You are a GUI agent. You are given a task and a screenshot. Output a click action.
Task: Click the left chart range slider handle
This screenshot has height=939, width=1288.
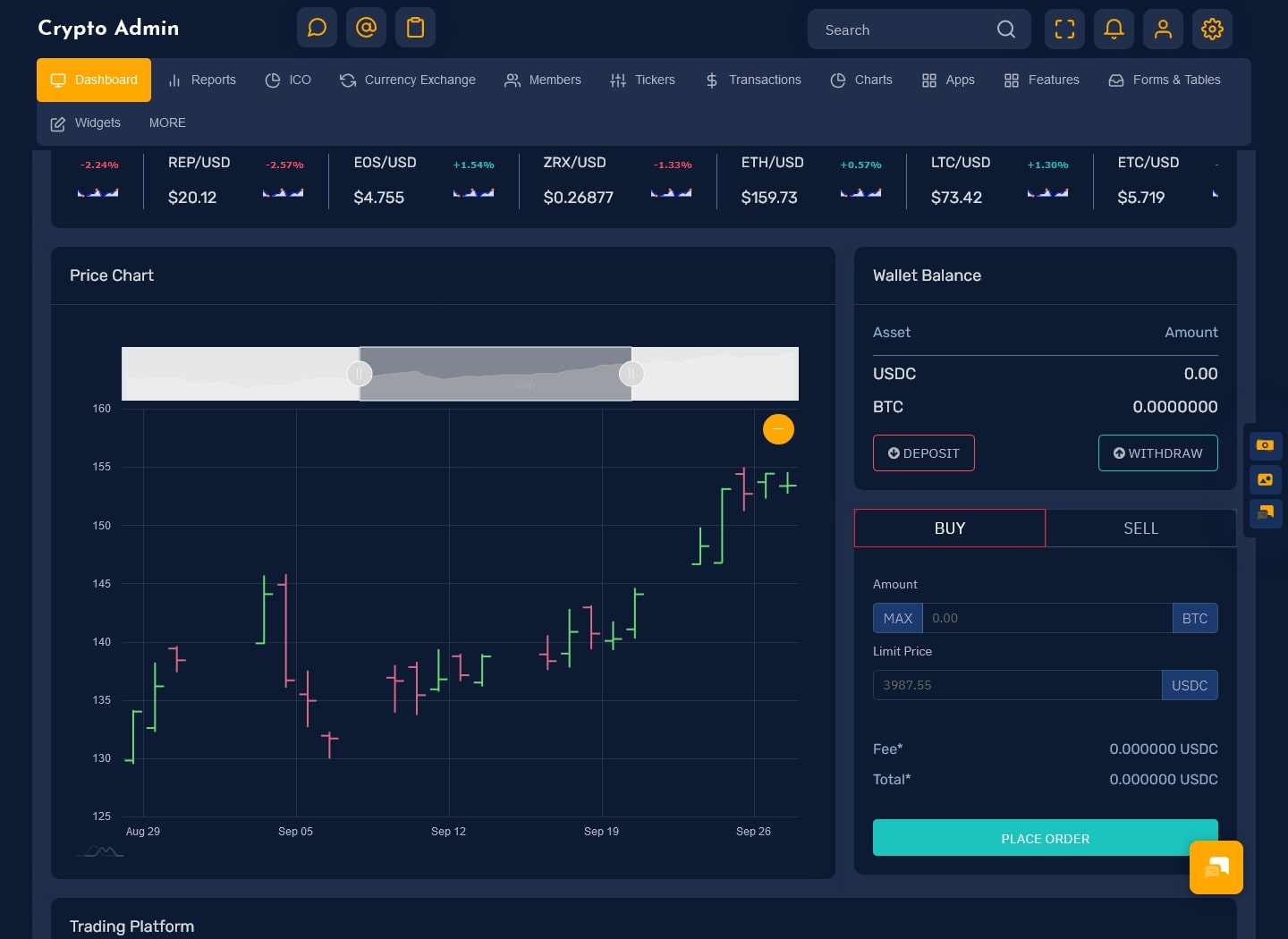tap(360, 374)
